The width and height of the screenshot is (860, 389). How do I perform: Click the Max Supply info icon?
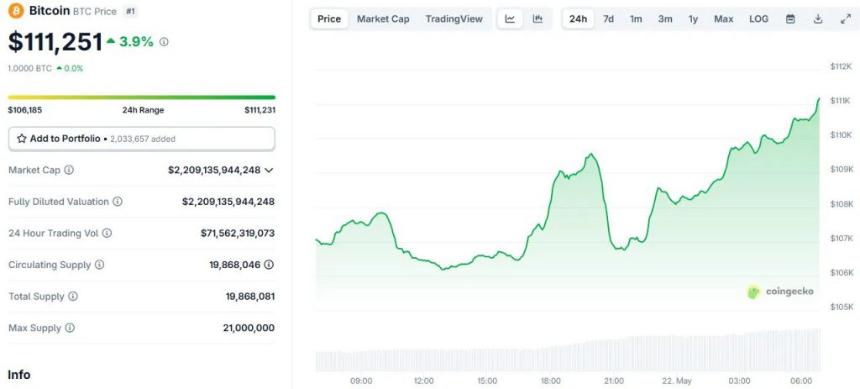(x=70, y=328)
